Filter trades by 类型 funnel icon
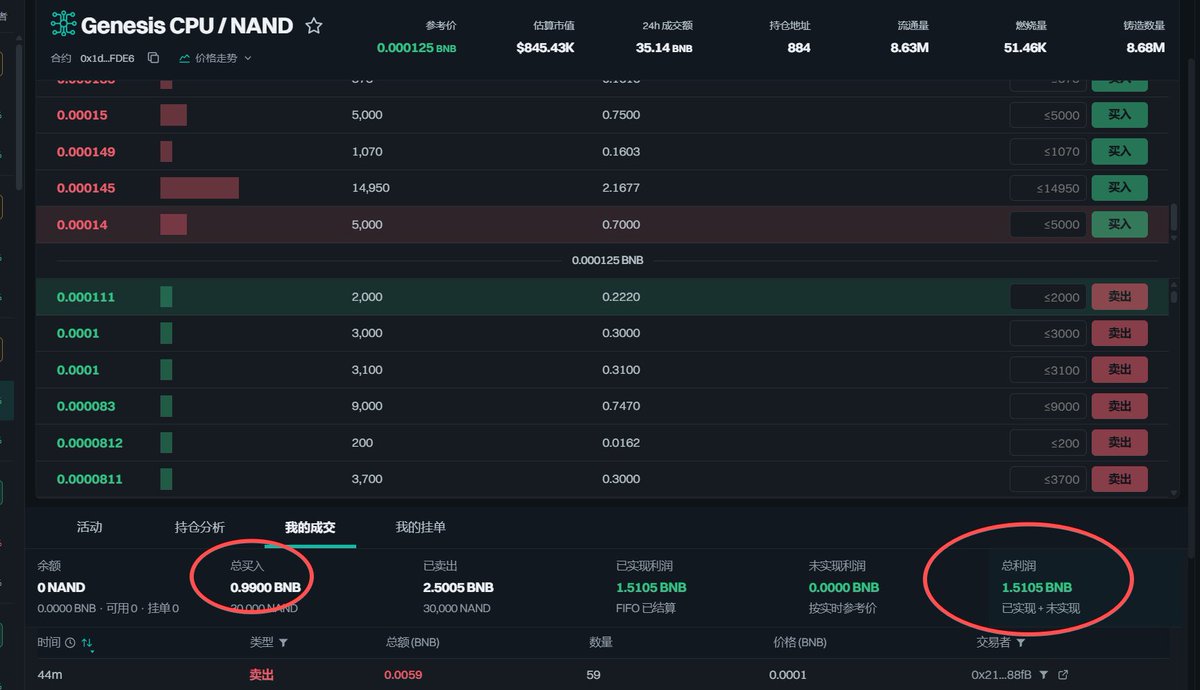Image resolution: width=1200 pixels, height=690 pixels. [283, 643]
